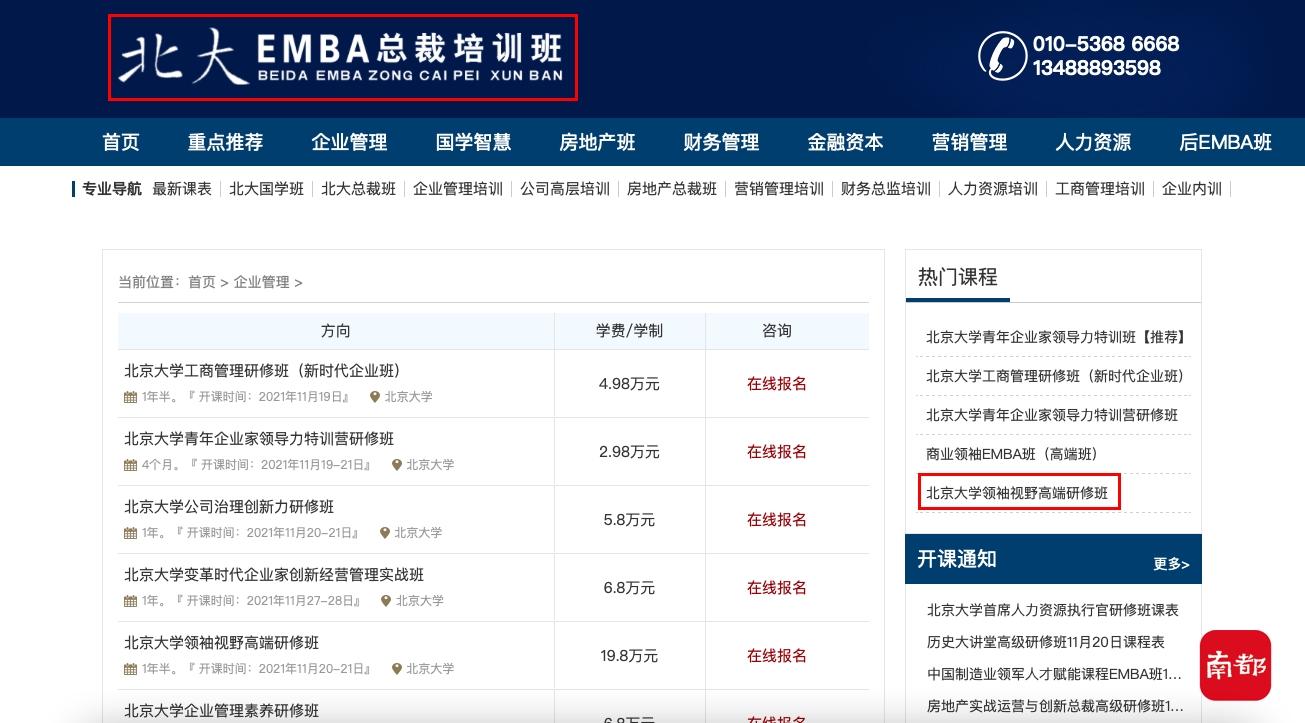Click the 19.8万元 tuition cell

(x=630, y=656)
